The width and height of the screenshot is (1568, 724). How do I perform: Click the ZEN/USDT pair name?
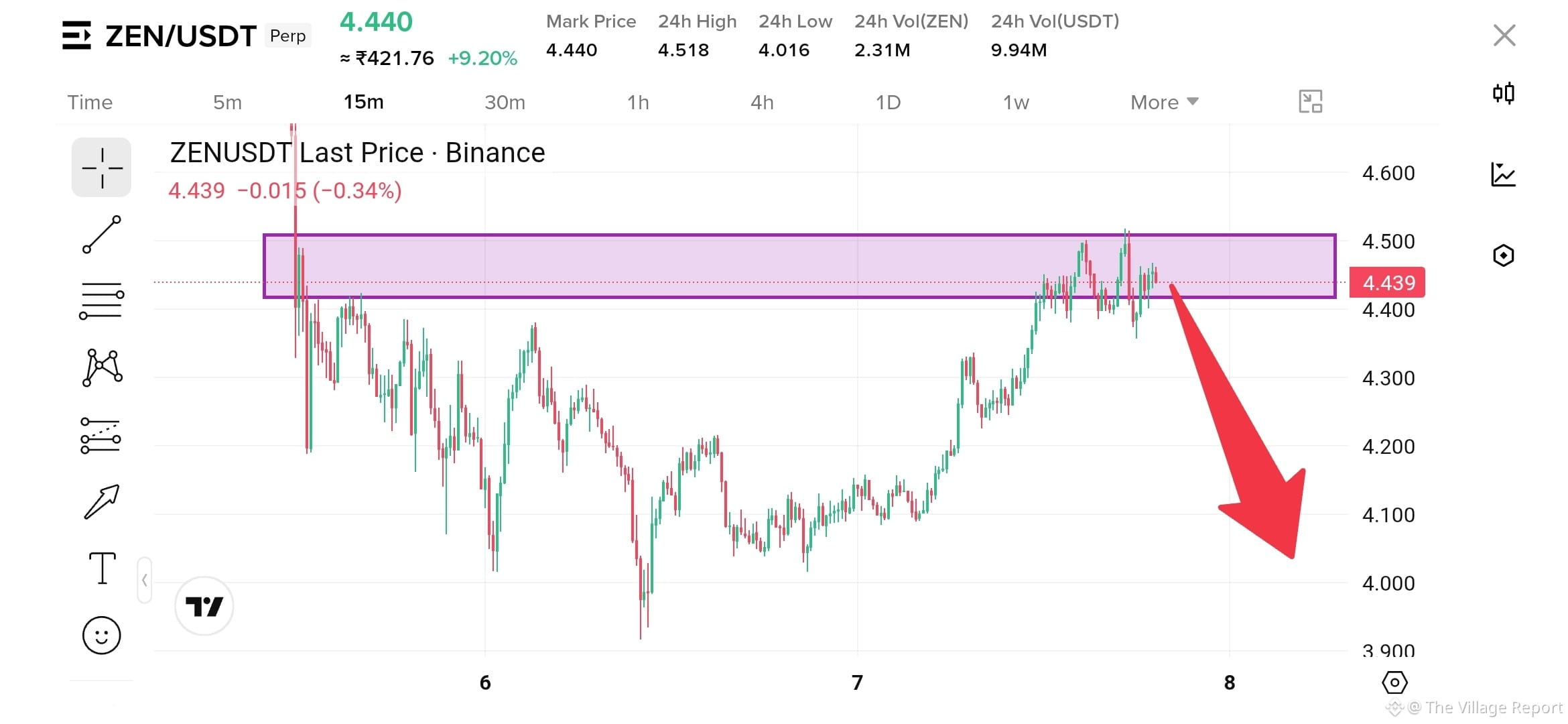click(x=181, y=36)
